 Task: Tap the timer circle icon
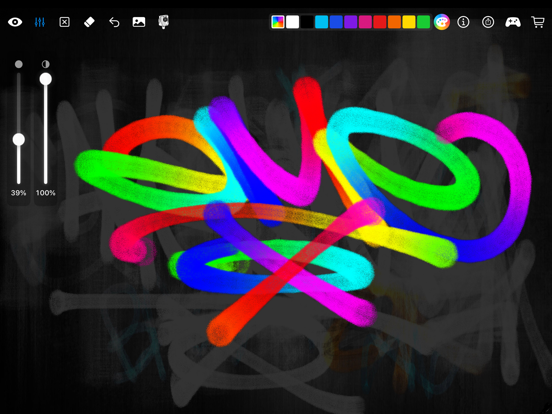point(488,22)
